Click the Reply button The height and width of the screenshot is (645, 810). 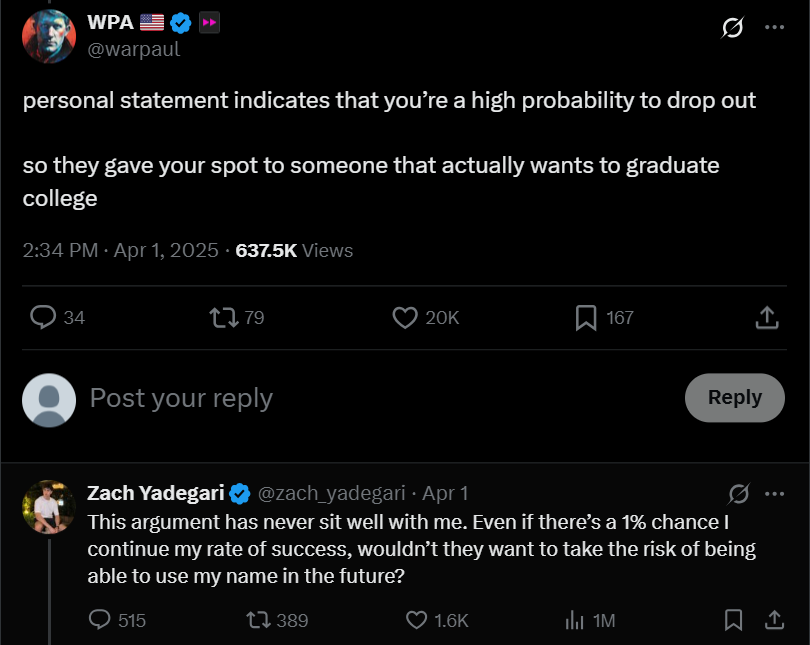coord(734,397)
